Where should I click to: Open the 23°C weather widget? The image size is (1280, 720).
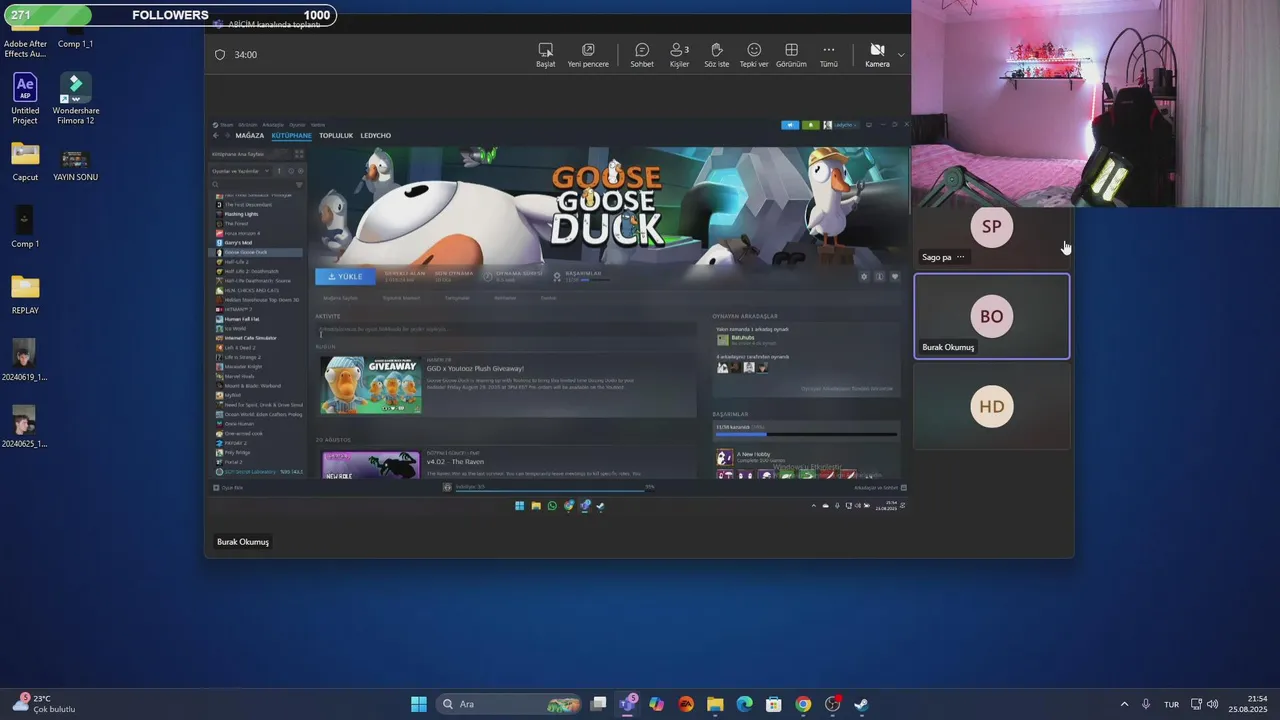(45, 704)
